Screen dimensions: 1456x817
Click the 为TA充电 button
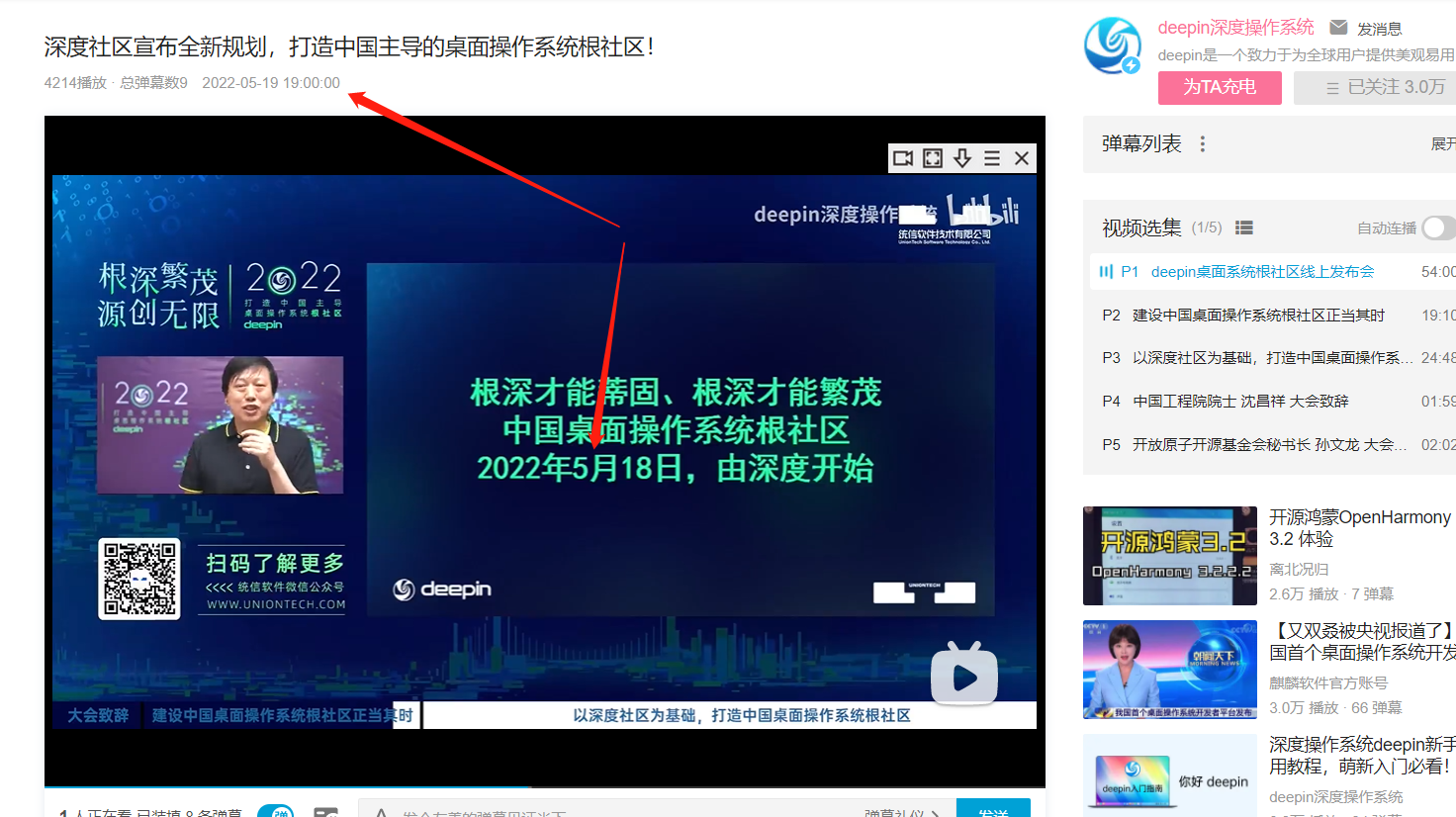pos(1220,88)
